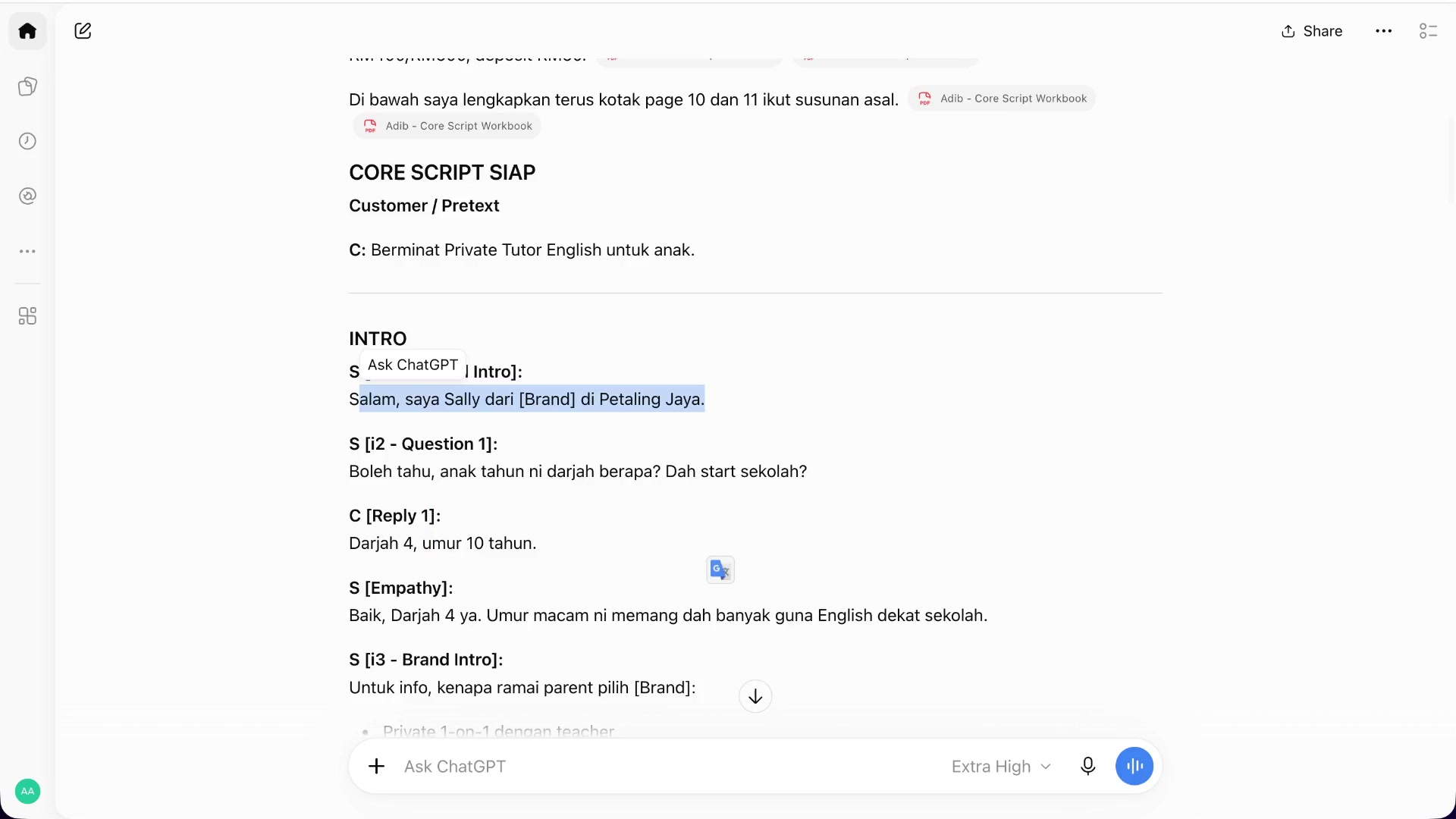
Task: Click Ask ChatGPT popup over selected text
Action: [413, 365]
